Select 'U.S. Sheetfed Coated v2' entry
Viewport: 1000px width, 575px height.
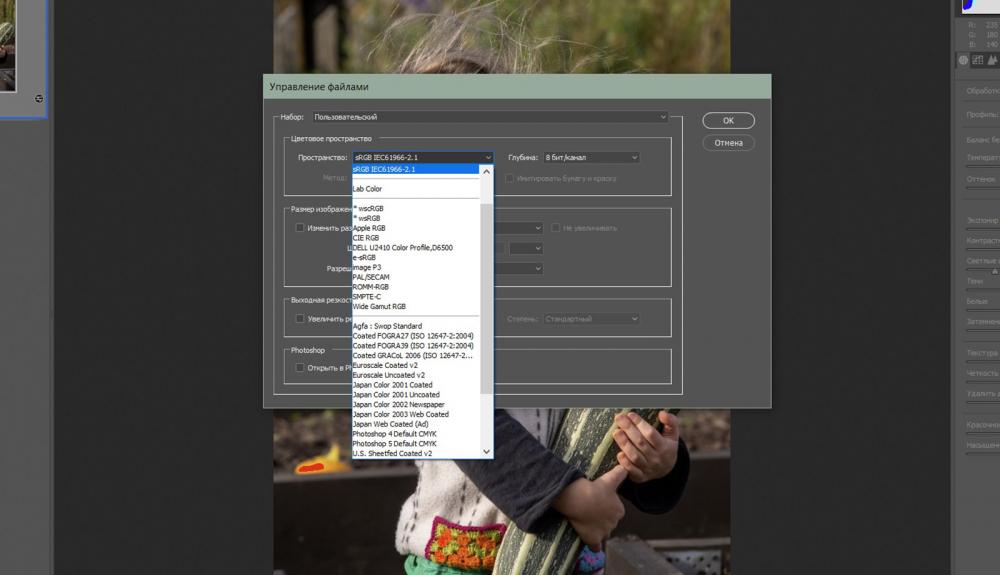coord(415,453)
